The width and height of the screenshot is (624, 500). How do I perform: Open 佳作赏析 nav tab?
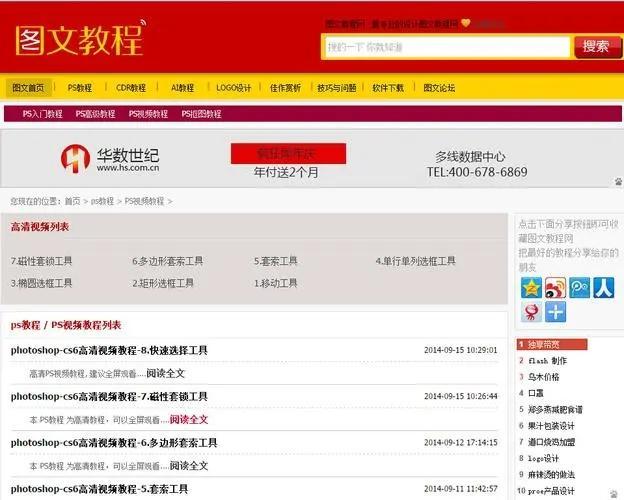tap(285, 88)
